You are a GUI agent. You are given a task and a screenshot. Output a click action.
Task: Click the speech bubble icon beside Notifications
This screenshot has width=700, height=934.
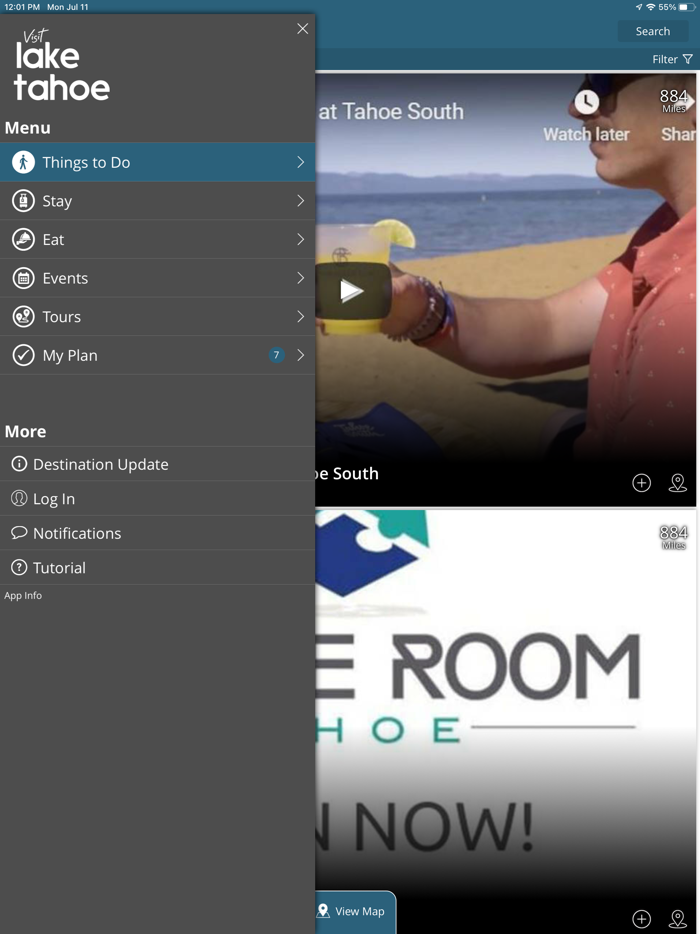coord(19,533)
